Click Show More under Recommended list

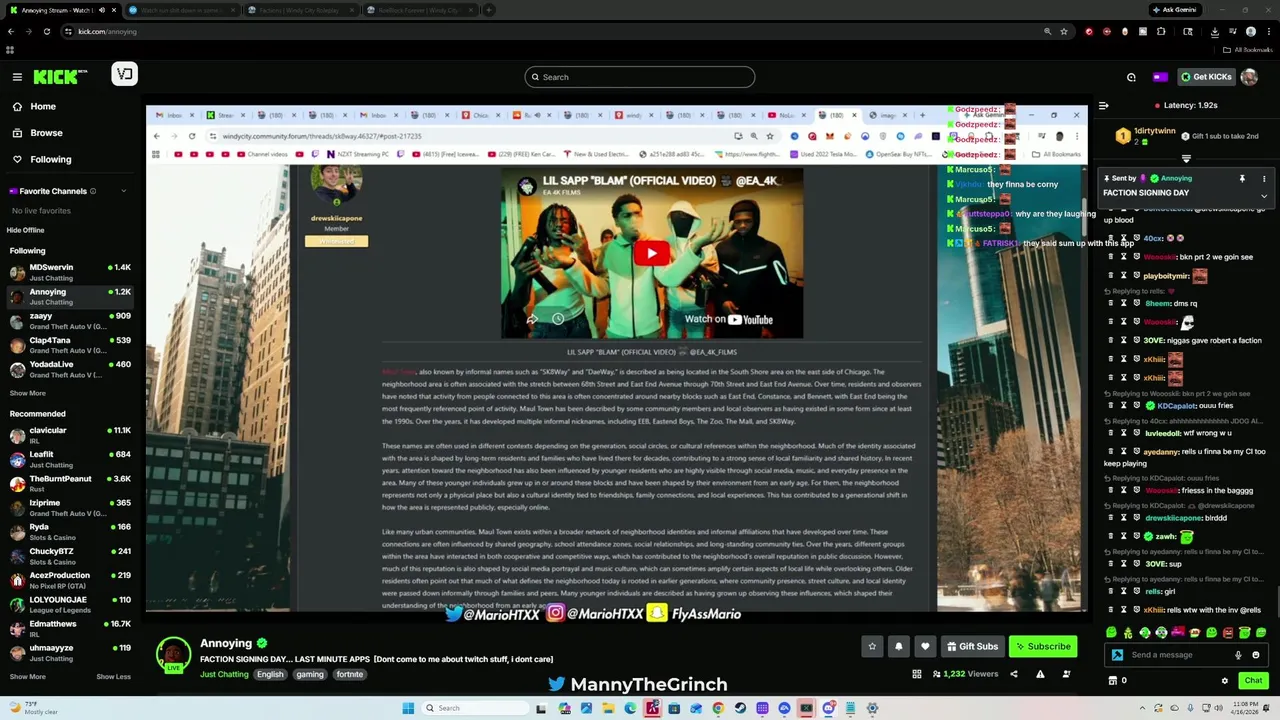pos(27,677)
